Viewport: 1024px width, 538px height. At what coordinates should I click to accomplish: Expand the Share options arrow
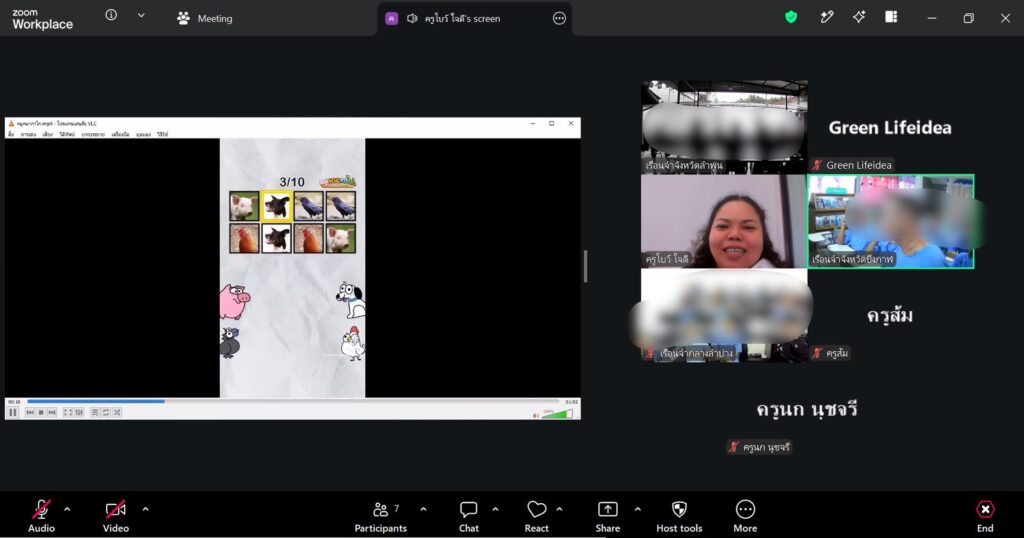[x=637, y=509]
